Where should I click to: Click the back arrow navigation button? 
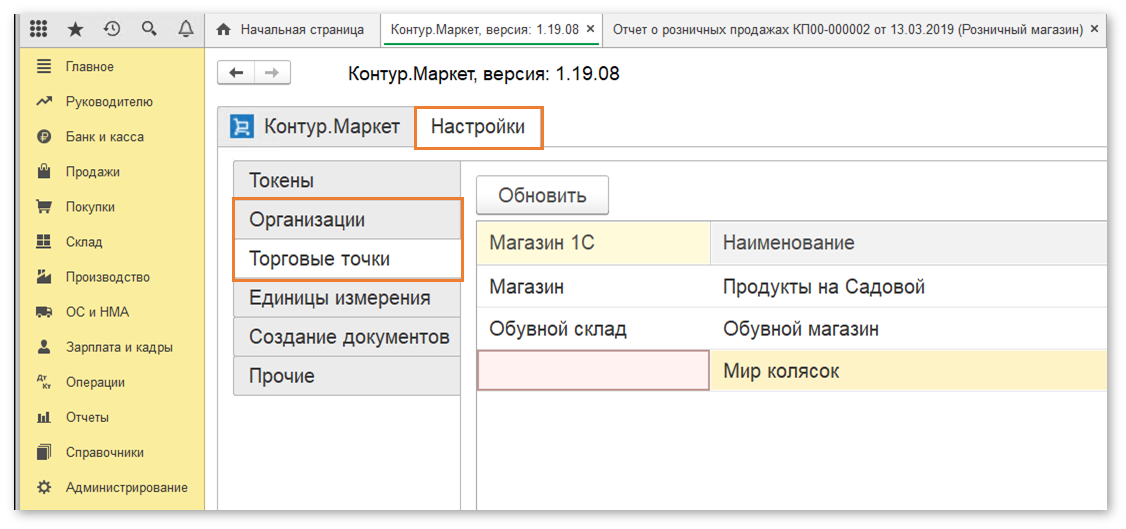[x=236, y=73]
